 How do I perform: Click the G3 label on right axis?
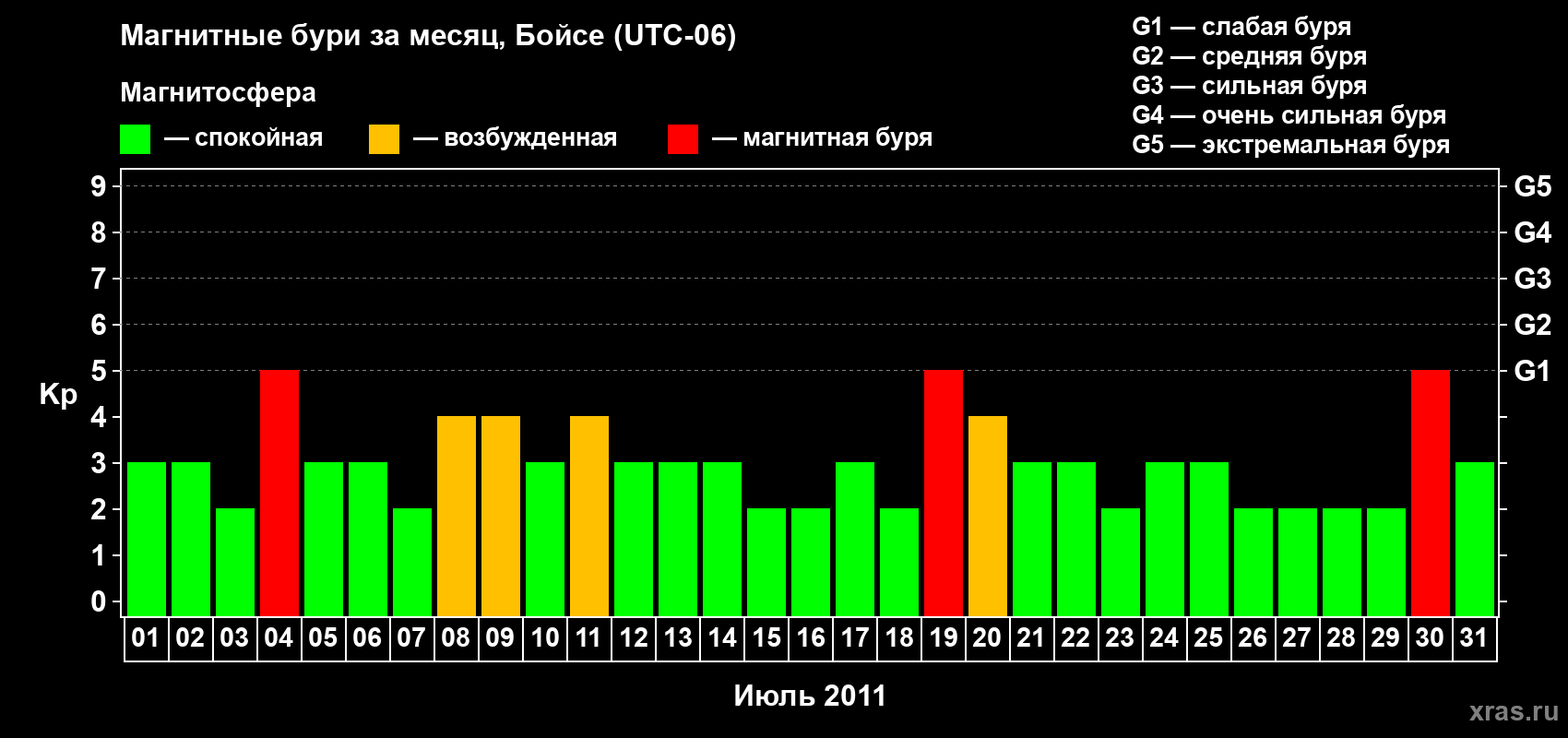1533,280
